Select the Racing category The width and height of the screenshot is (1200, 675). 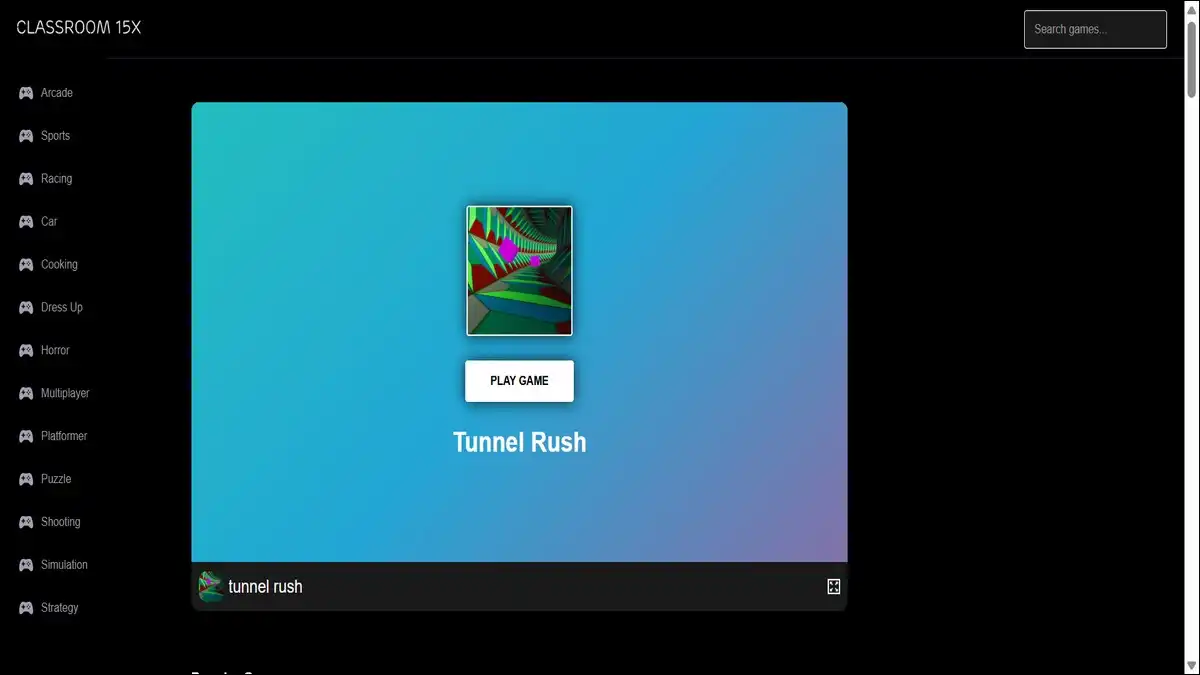(56, 179)
